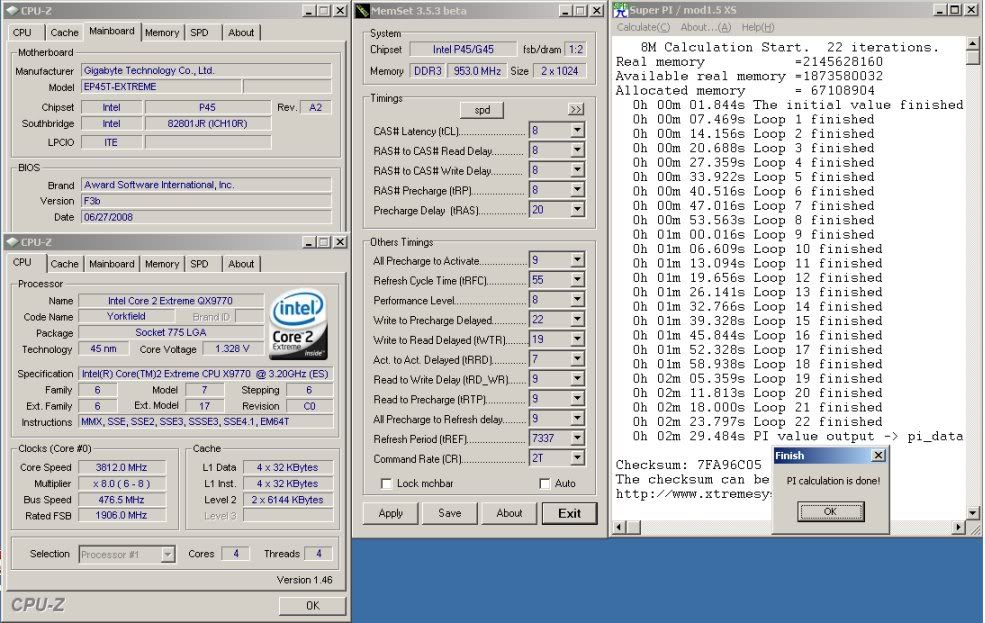The image size is (985, 623).
Task: Open the RAS# to CAS# Read Delay dropdown
Action: click(577, 151)
